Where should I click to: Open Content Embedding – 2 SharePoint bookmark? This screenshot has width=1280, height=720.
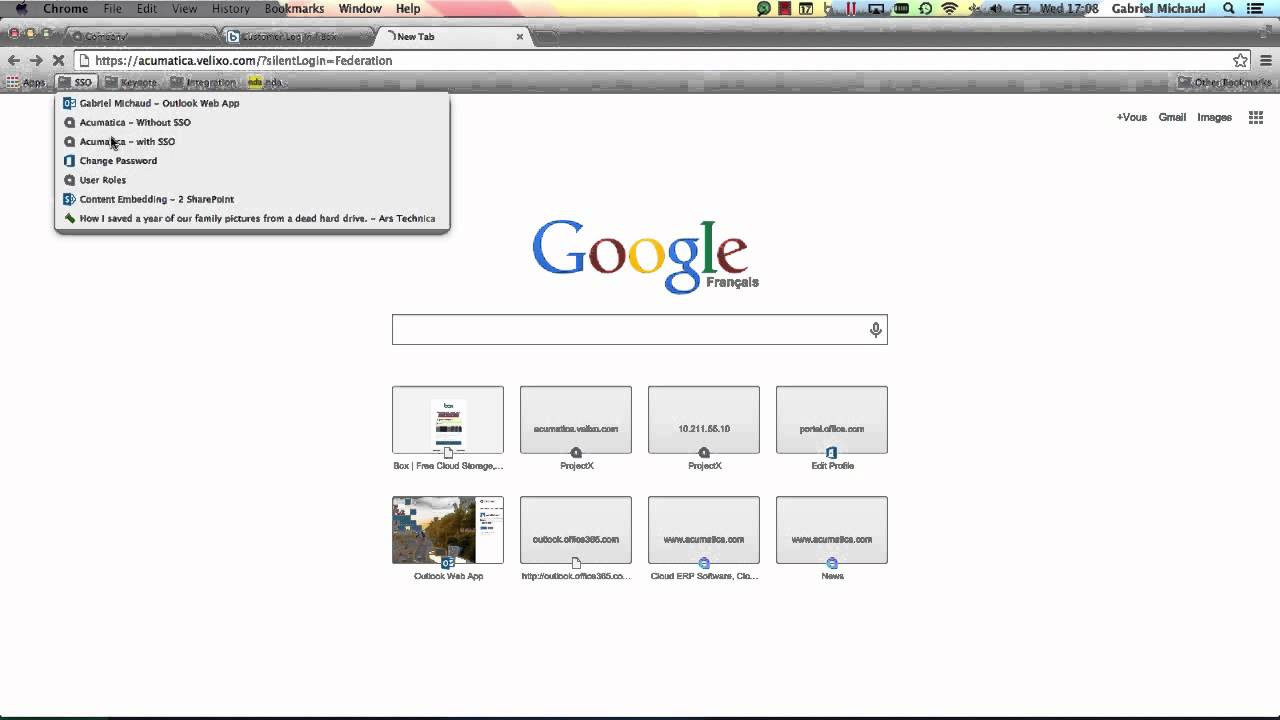click(252, 199)
